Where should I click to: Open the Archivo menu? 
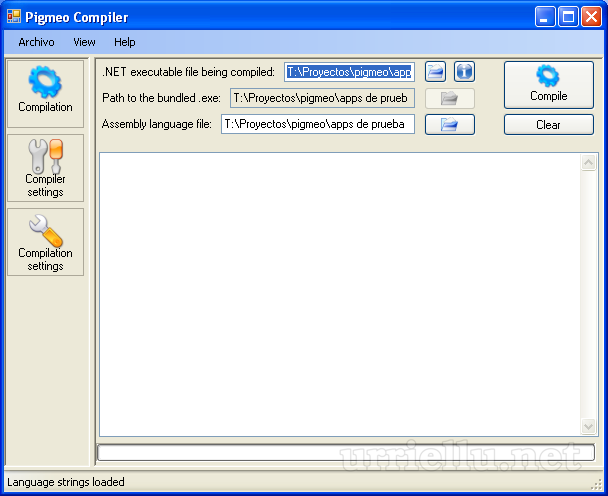coord(36,42)
